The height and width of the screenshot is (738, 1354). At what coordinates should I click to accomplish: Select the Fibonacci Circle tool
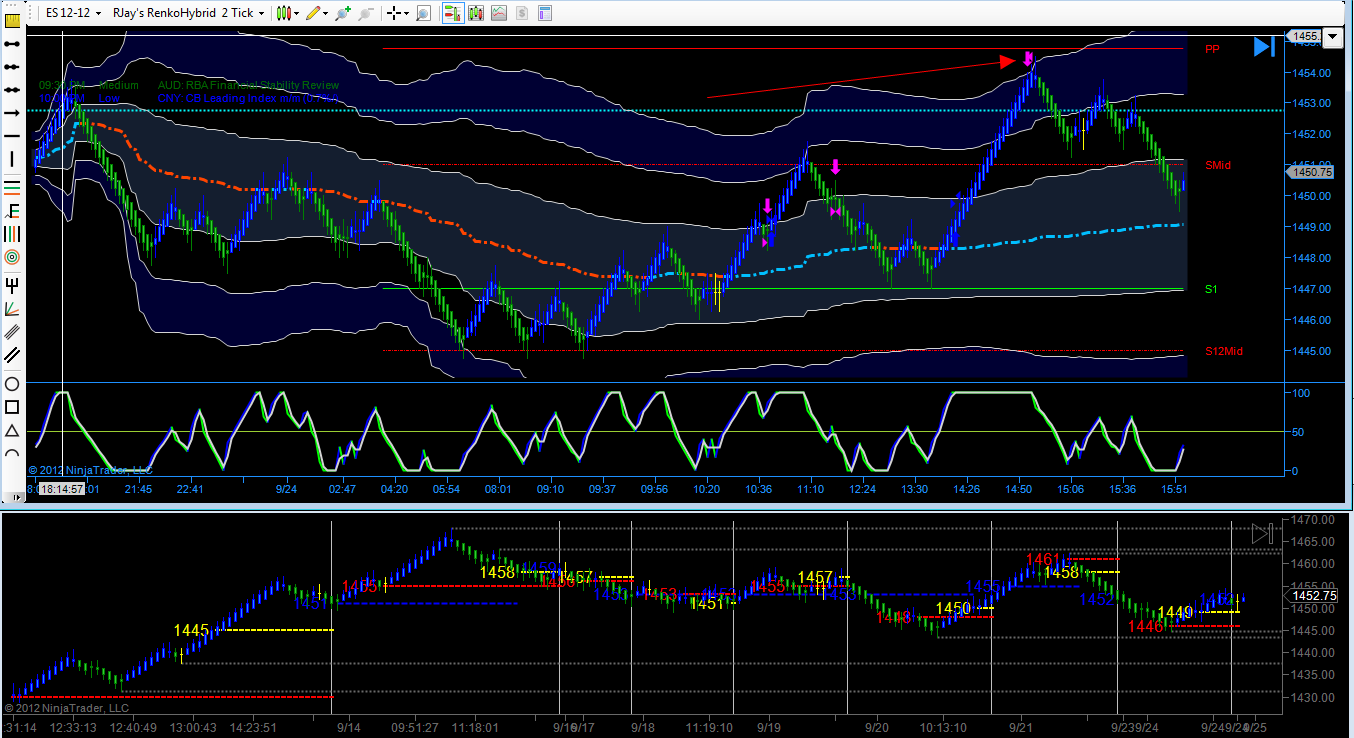click(x=12, y=257)
